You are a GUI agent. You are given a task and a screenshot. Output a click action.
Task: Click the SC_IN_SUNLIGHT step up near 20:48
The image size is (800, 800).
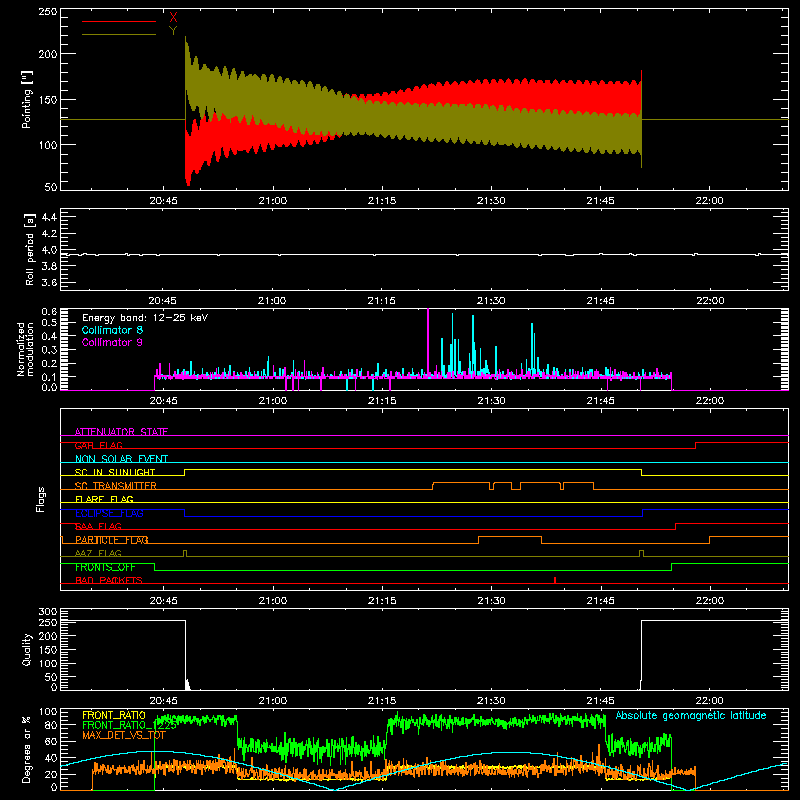point(185,472)
